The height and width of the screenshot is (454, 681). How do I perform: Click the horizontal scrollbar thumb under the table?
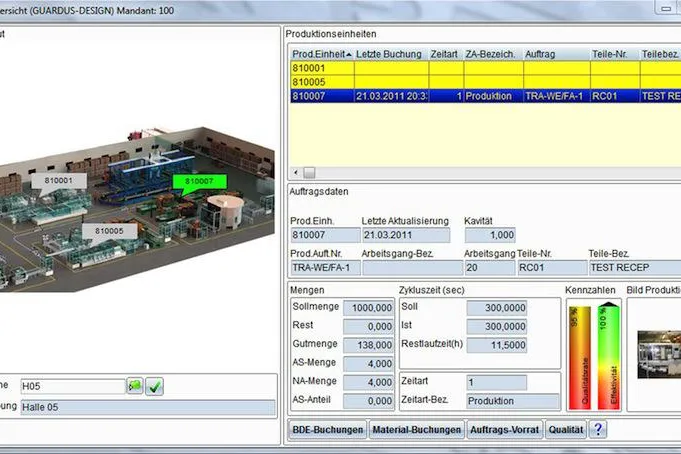(309, 172)
